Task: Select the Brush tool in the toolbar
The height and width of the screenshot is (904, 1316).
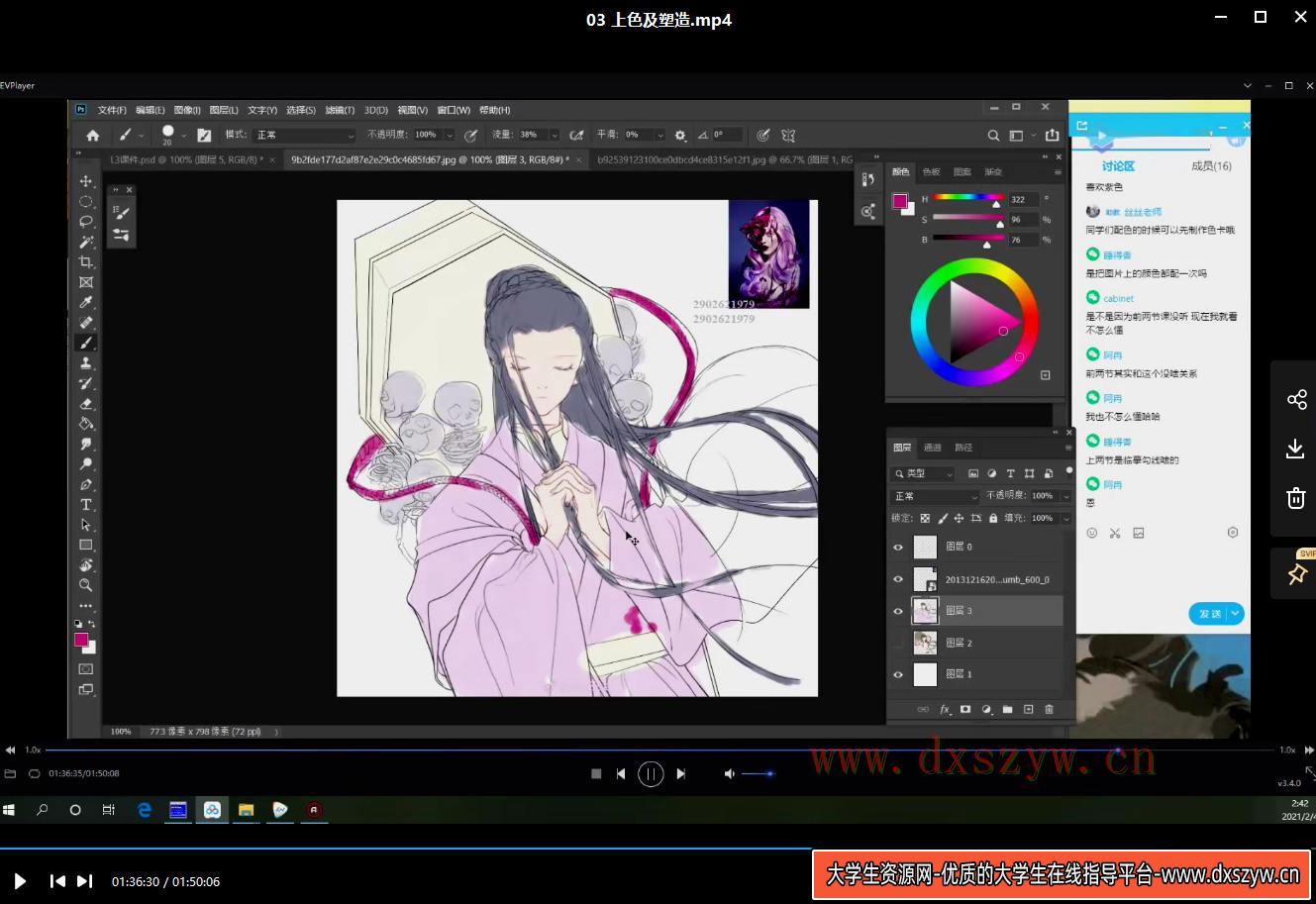Action: (x=86, y=343)
